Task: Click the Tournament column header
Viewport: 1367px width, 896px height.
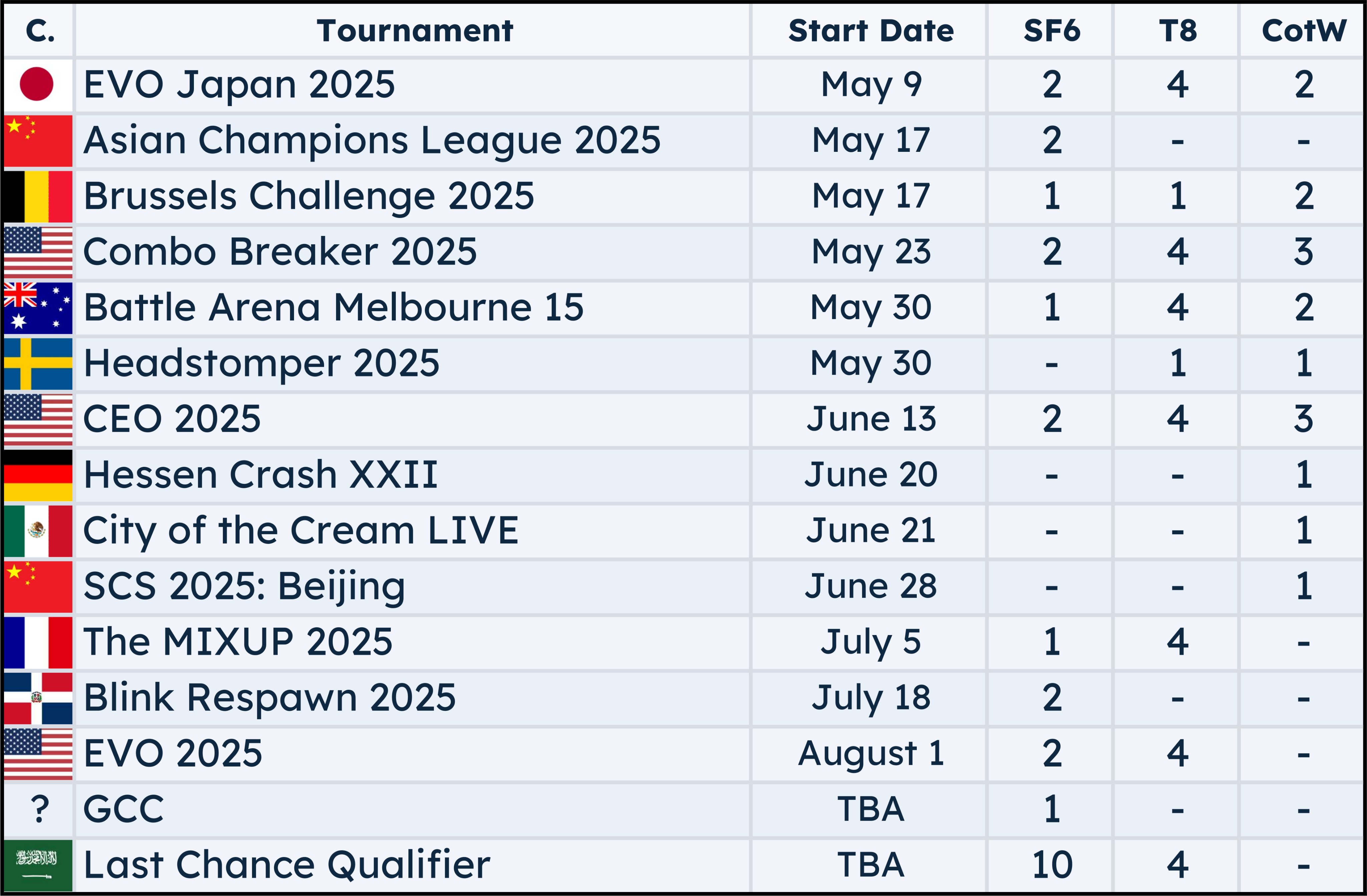Action: tap(415, 30)
